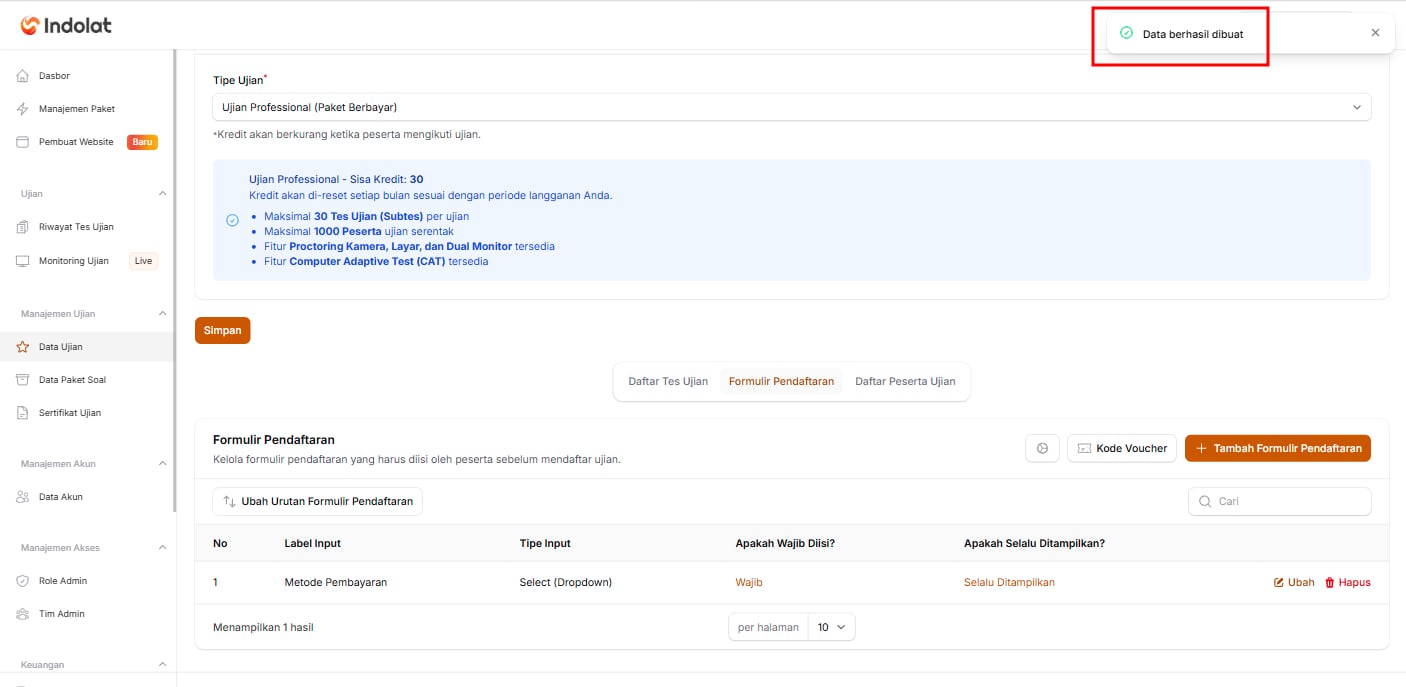This screenshot has width=1406, height=687.
Task: Open Kode Voucher
Action: click(1122, 448)
